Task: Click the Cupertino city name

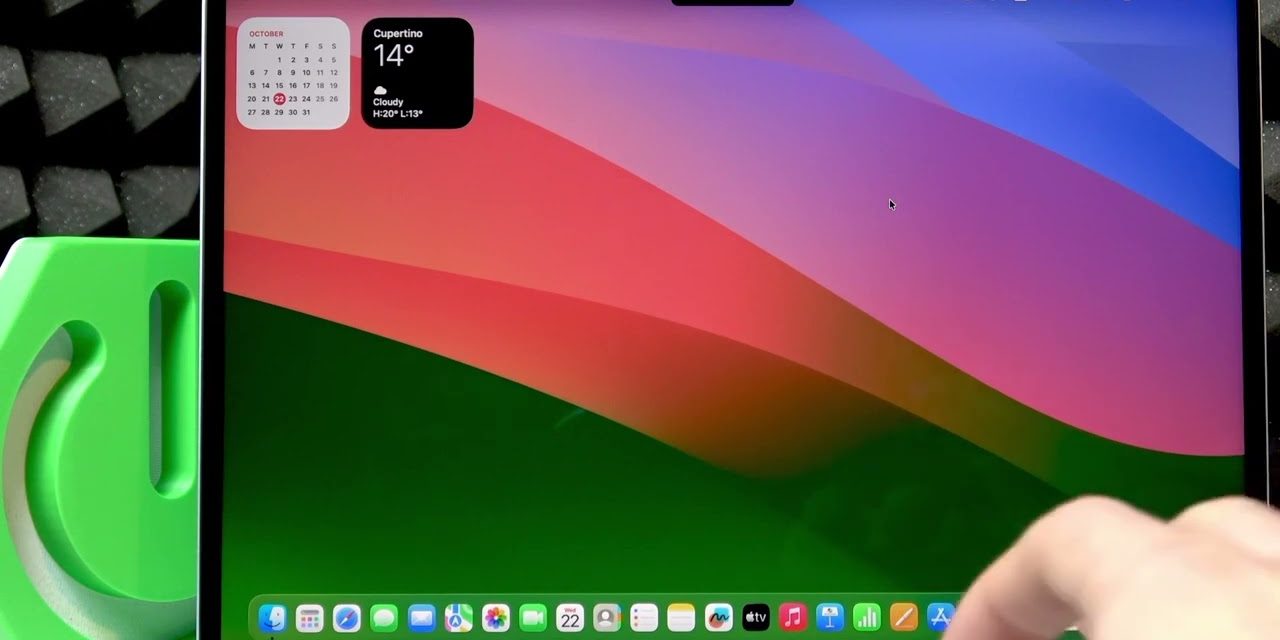Action: coord(398,34)
